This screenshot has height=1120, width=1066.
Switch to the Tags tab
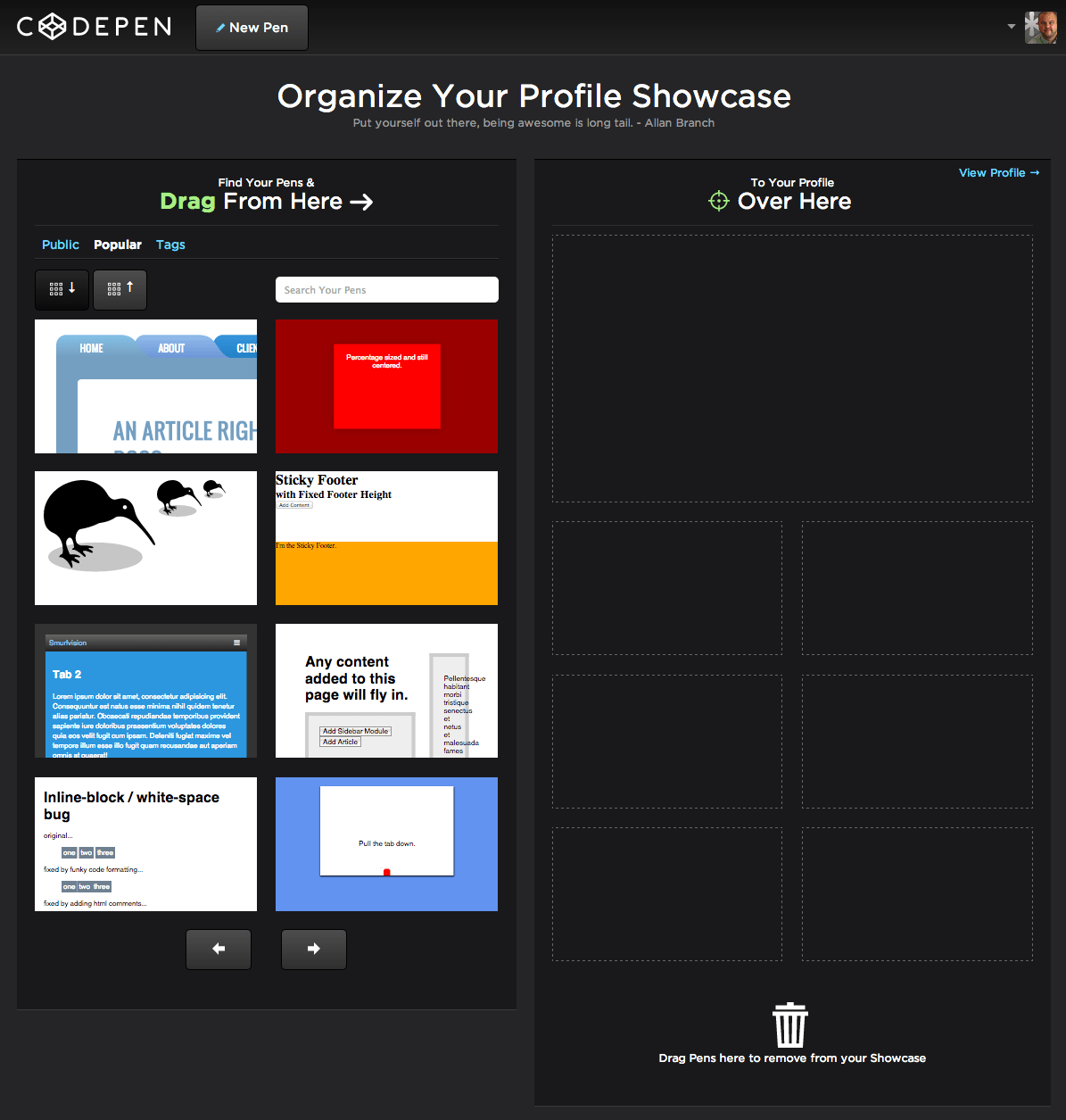170,244
